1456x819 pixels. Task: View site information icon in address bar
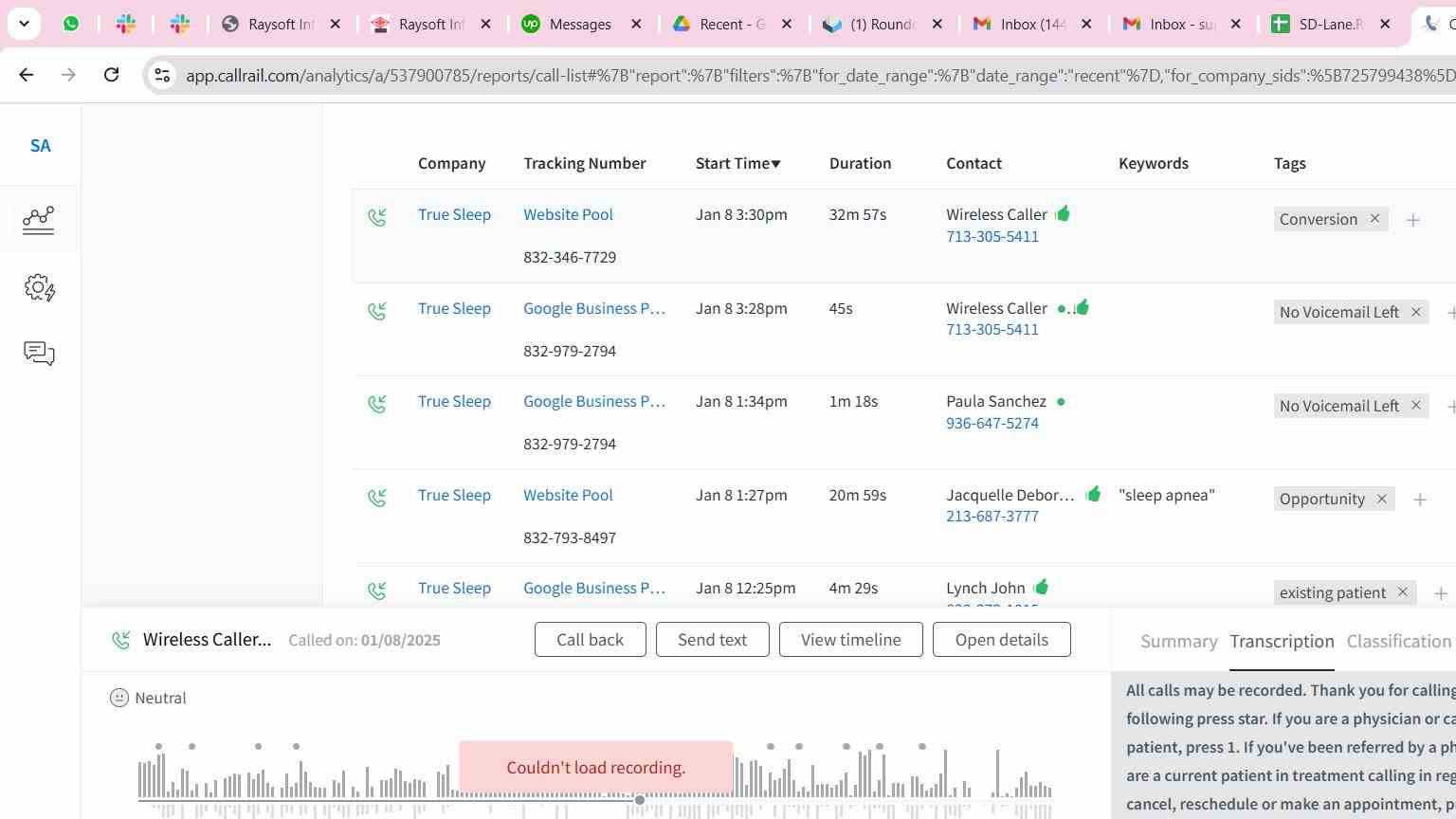click(162, 75)
